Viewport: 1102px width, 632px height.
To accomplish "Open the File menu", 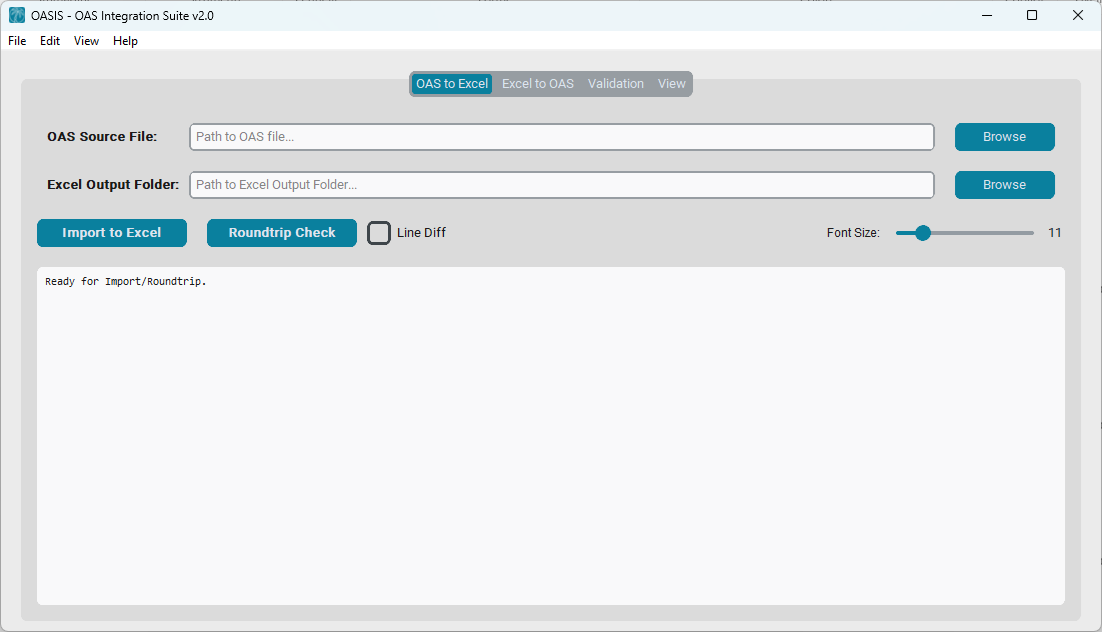I will click(x=16, y=41).
